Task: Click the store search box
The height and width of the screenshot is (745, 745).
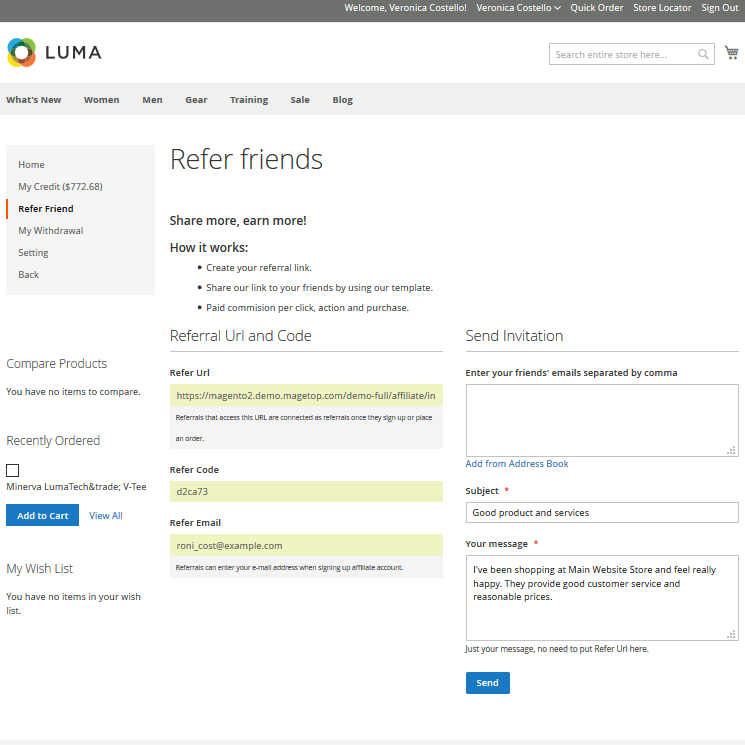Action: 623,54
